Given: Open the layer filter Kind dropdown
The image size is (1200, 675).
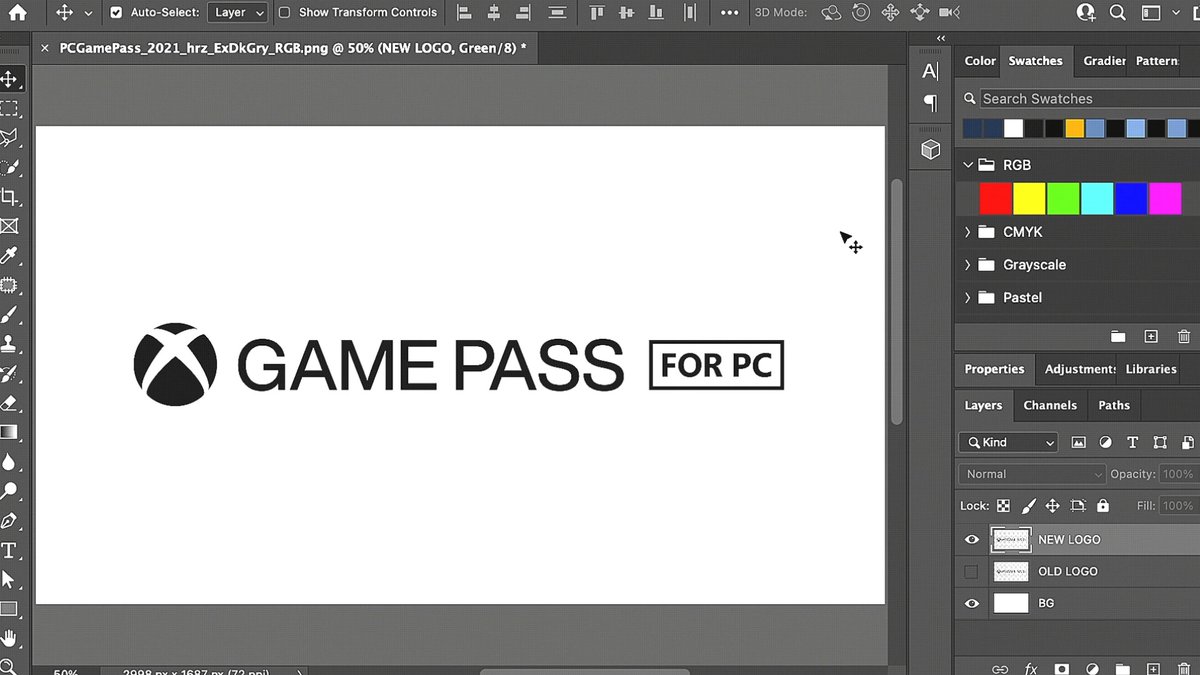Looking at the screenshot, I should (1008, 442).
